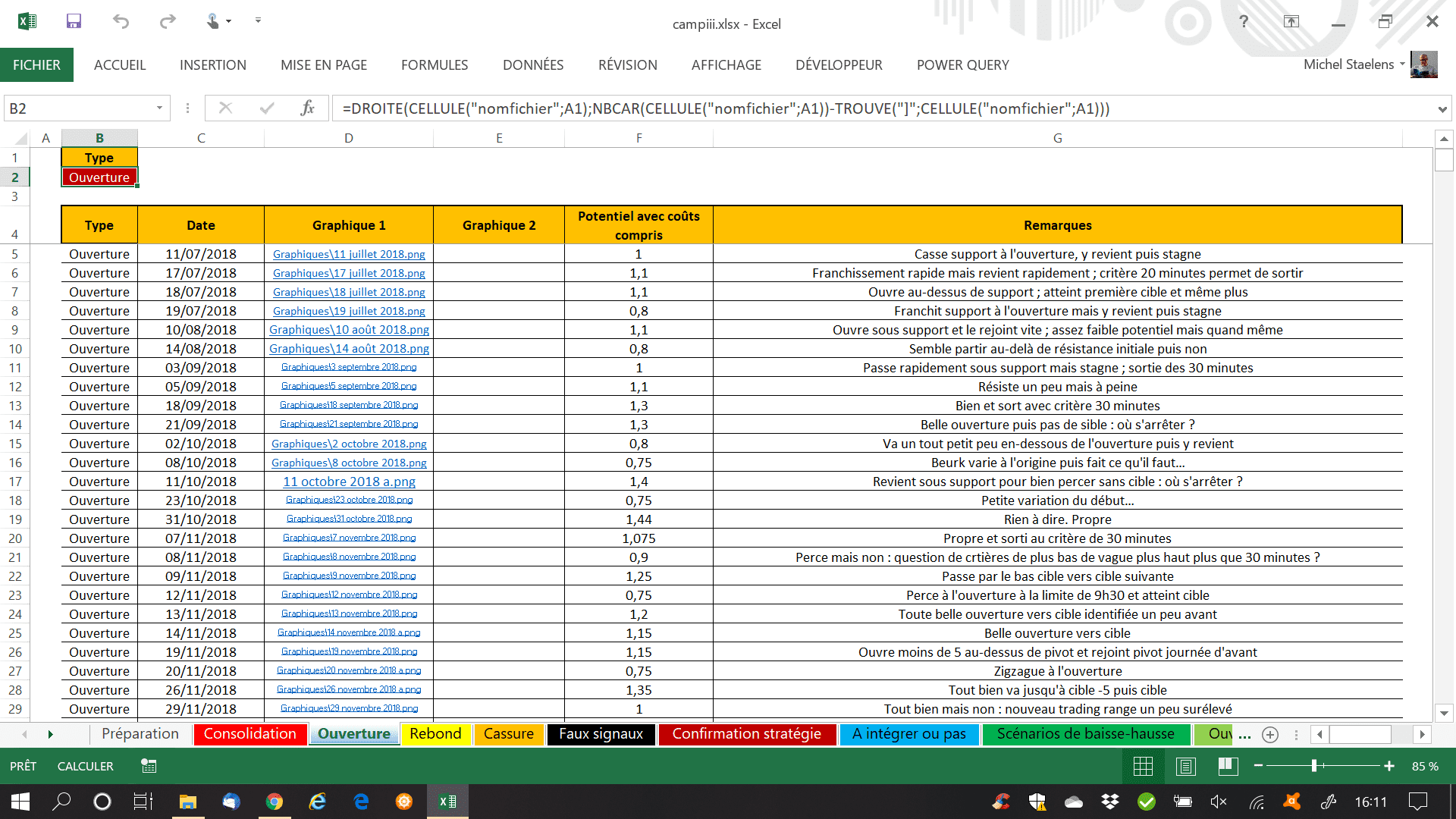Click the Insert Function fx icon
Image resolution: width=1456 pixels, height=819 pixels.
tap(307, 108)
